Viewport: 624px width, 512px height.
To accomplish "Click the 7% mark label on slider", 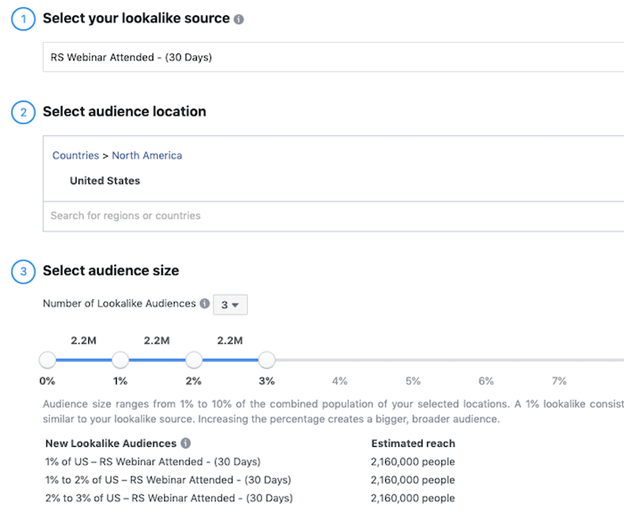I will 559,381.
